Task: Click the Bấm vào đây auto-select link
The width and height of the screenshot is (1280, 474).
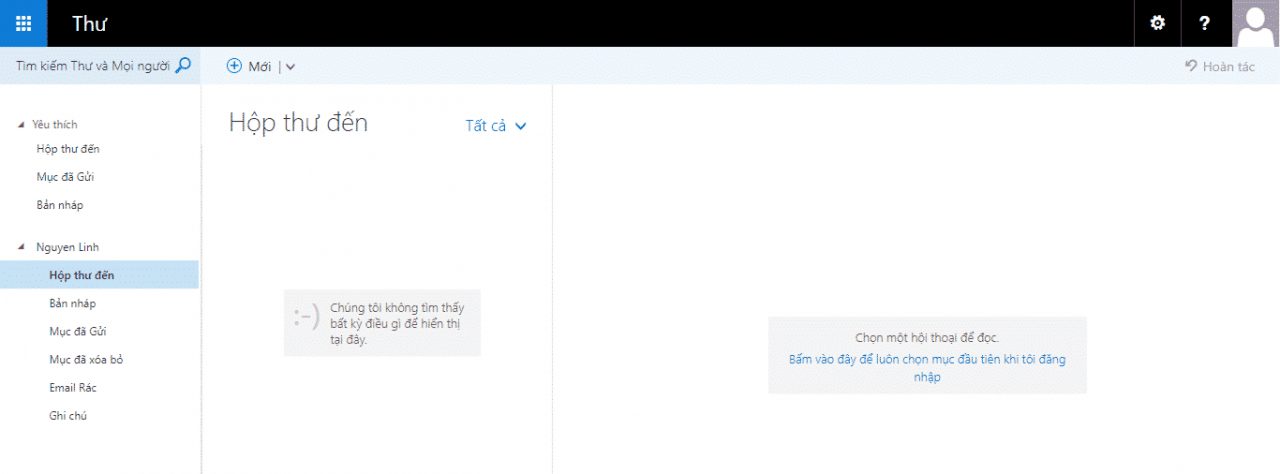Action: [x=926, y=368]
